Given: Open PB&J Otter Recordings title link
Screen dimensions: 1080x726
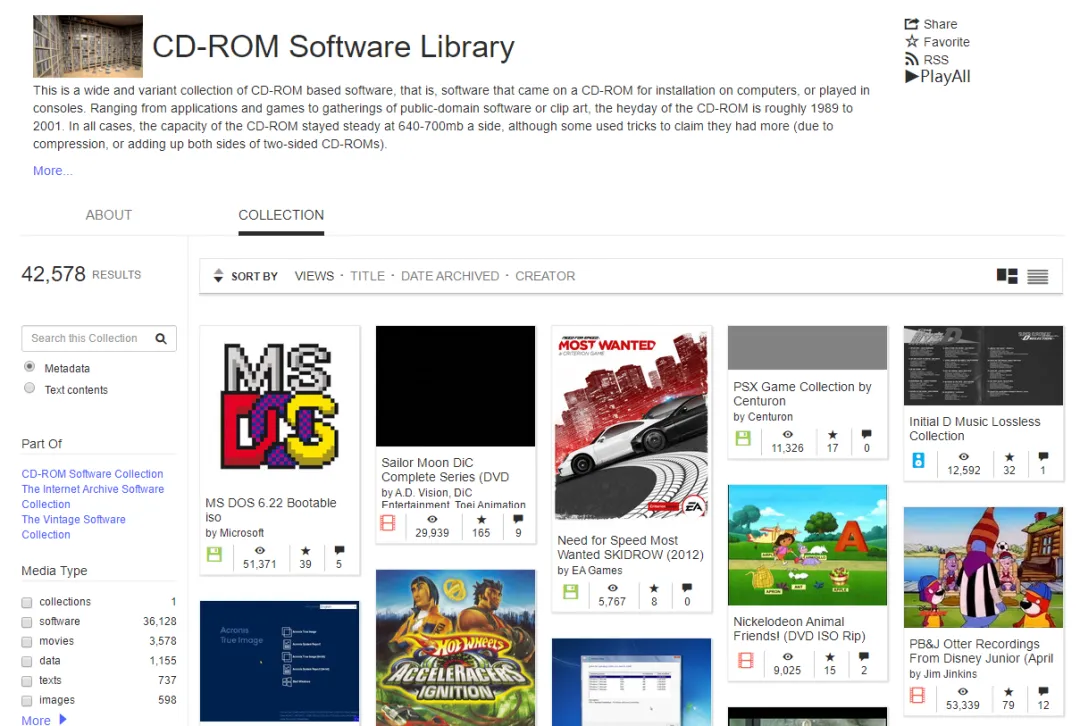Looking at the screenshot, I should [x=981, y=651].
